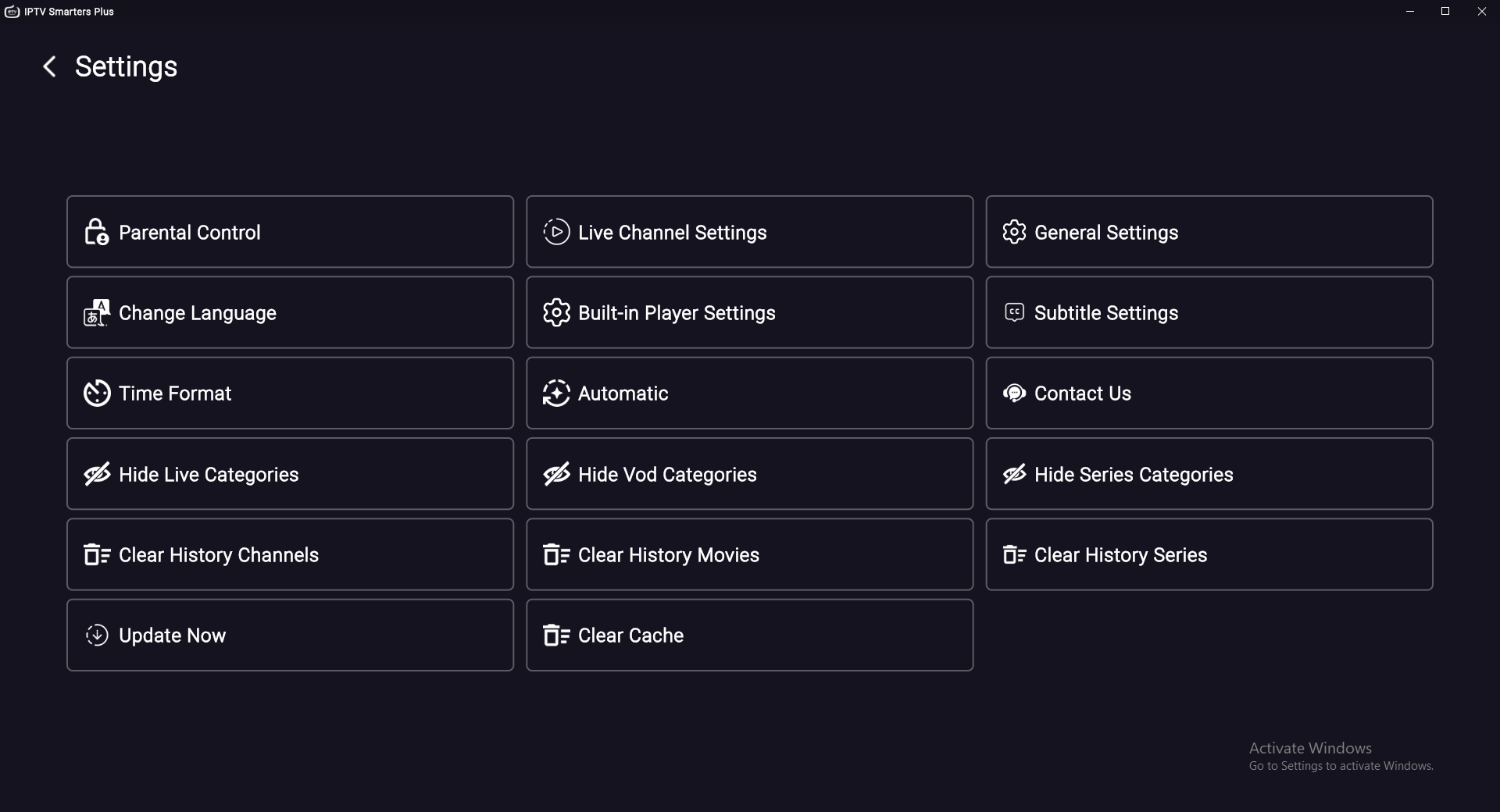Viewport: 1500px width, 812px height.
Task: Click the Time Format stopwatch icon
Action: (96, 394)
